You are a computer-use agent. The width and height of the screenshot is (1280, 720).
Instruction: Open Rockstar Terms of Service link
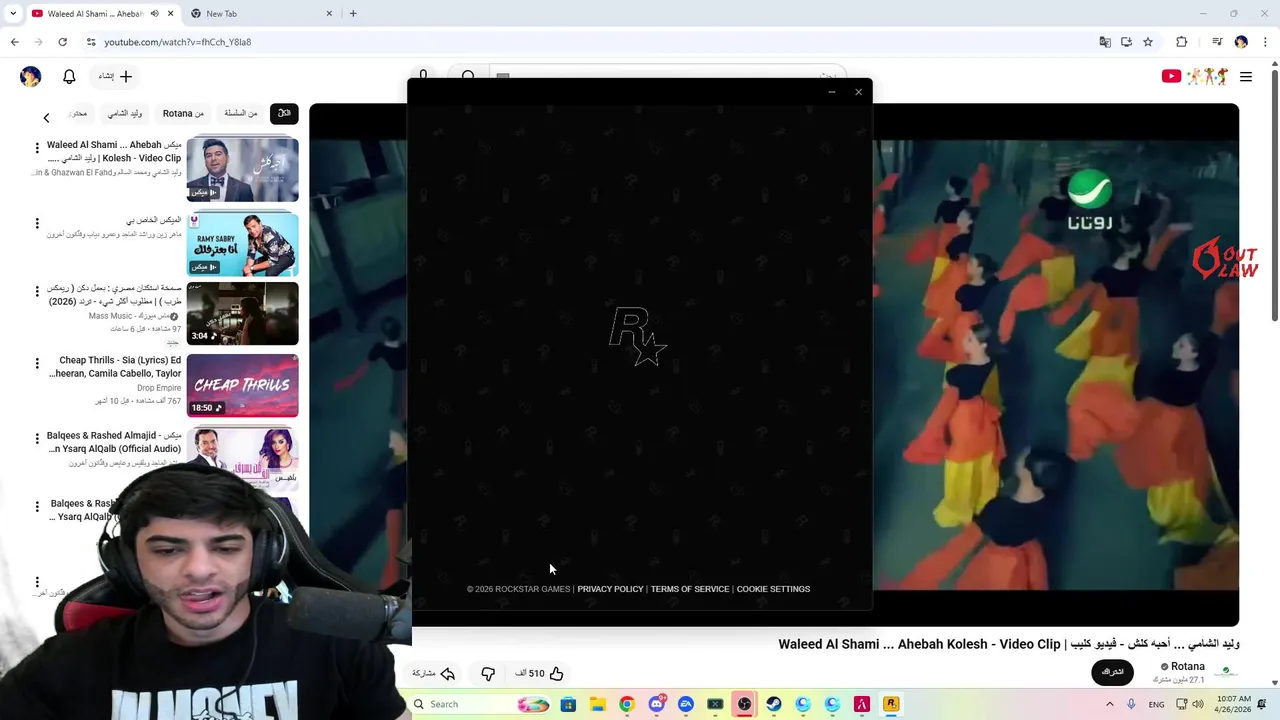pyautogui.click(x=690, y=589)
